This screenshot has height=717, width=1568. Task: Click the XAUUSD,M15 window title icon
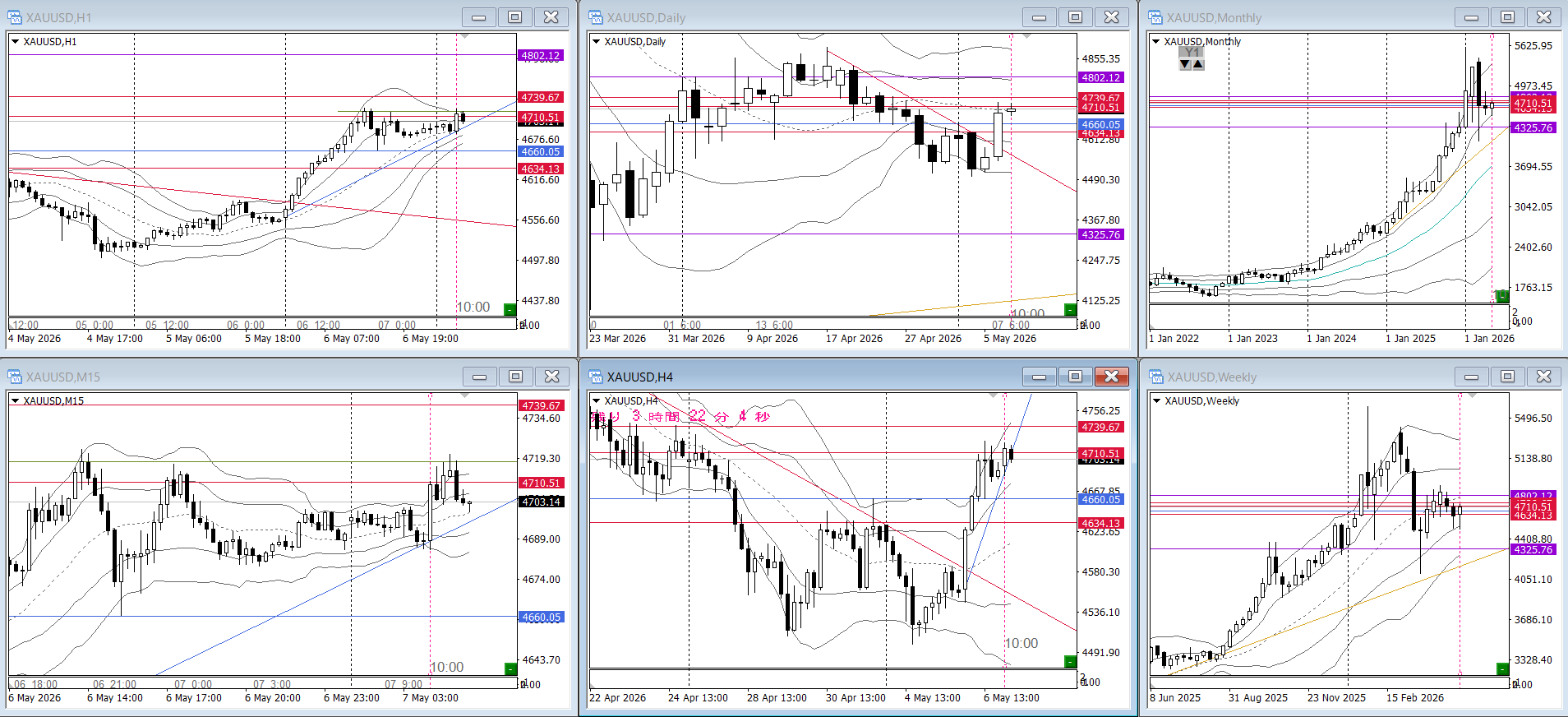(15, 377)
